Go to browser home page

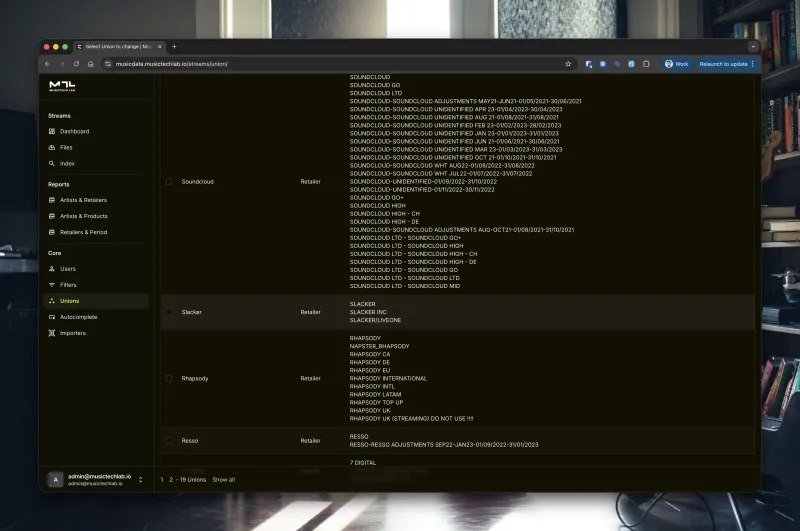[x=90, y=64]
